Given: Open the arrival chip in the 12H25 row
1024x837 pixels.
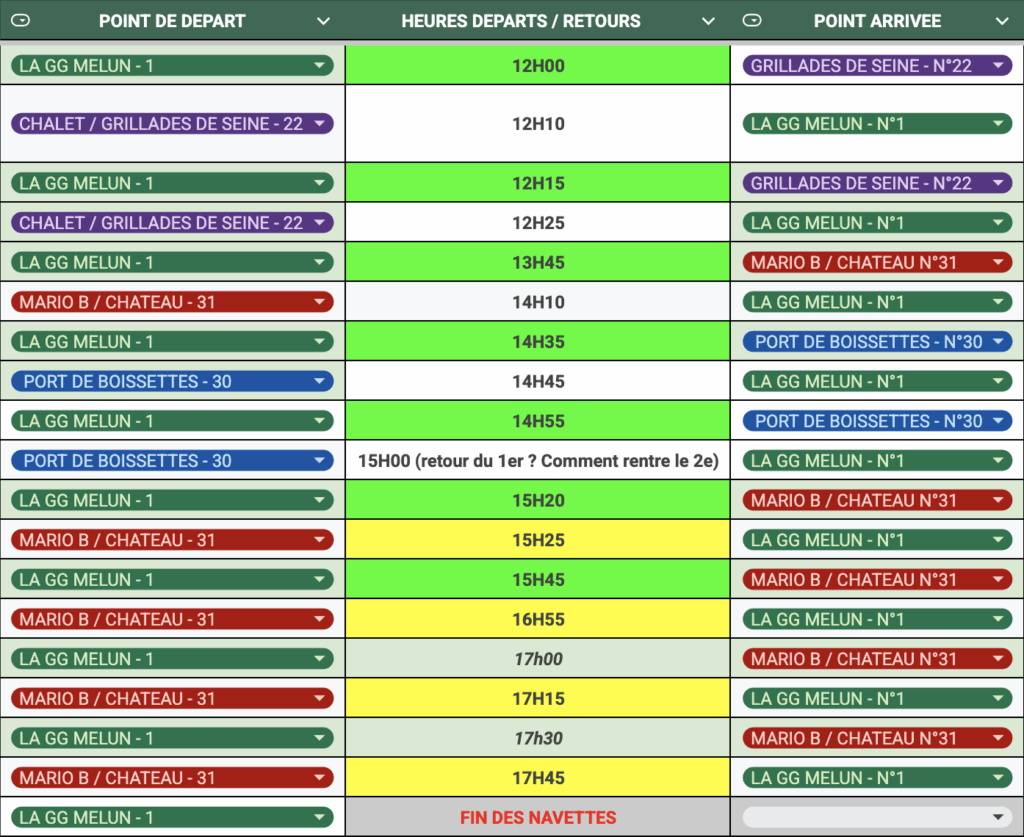Looking at the screenshot, I should (x=877, y=223).
